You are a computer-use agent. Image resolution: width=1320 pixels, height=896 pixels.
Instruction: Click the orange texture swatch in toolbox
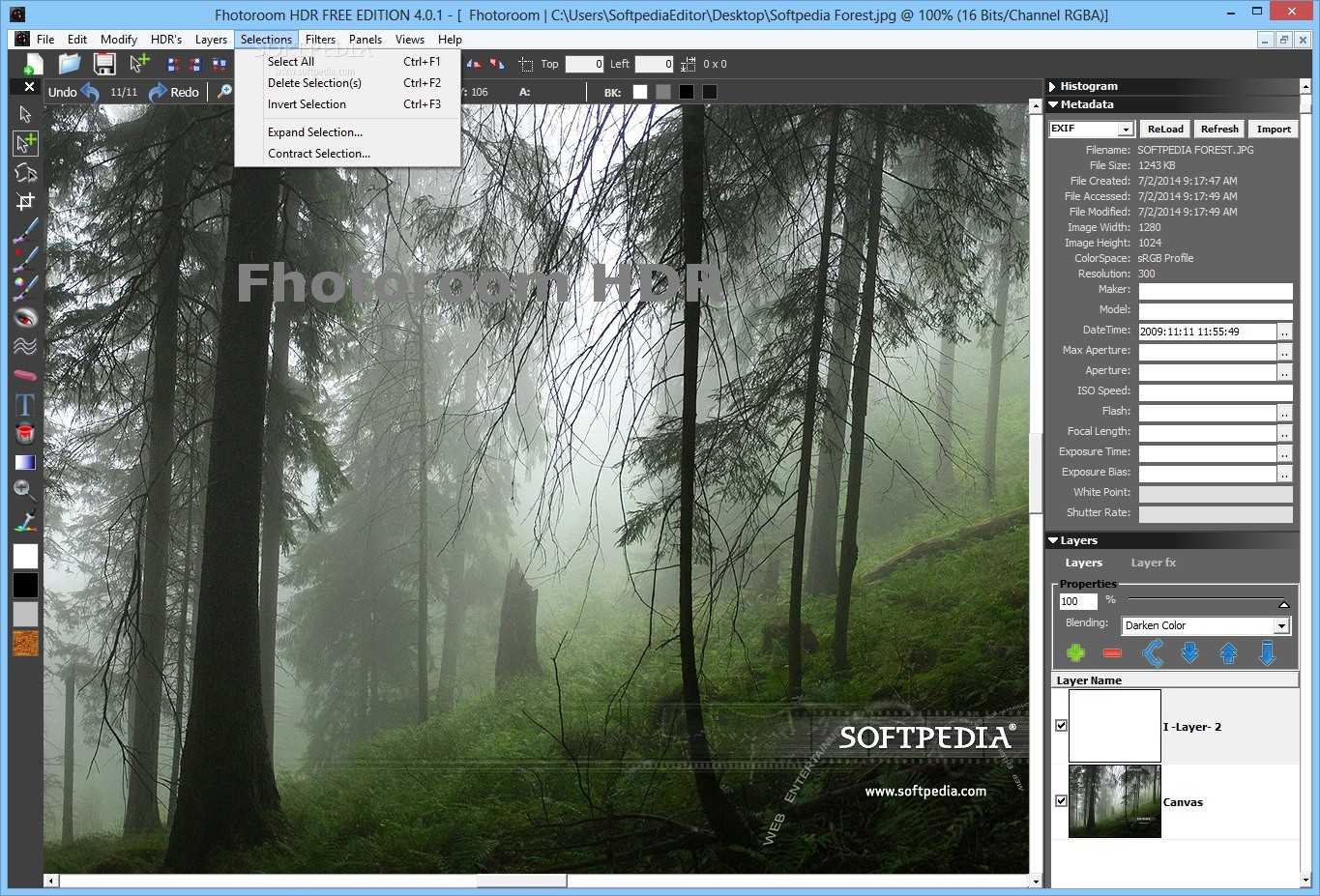pyautogui.click(x=25, y=644)
